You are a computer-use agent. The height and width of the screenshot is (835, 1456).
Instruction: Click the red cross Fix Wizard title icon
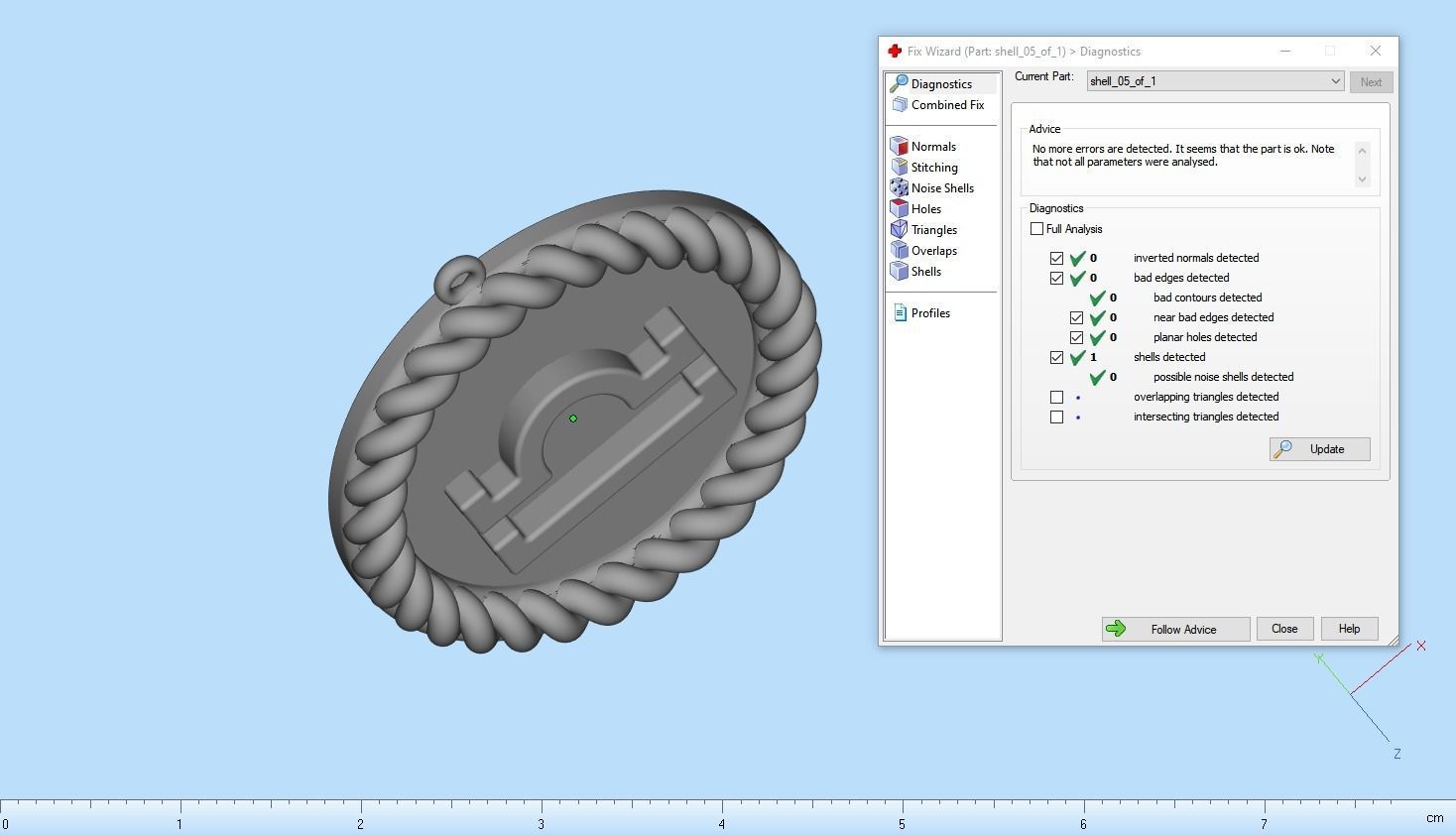[895, 51]
